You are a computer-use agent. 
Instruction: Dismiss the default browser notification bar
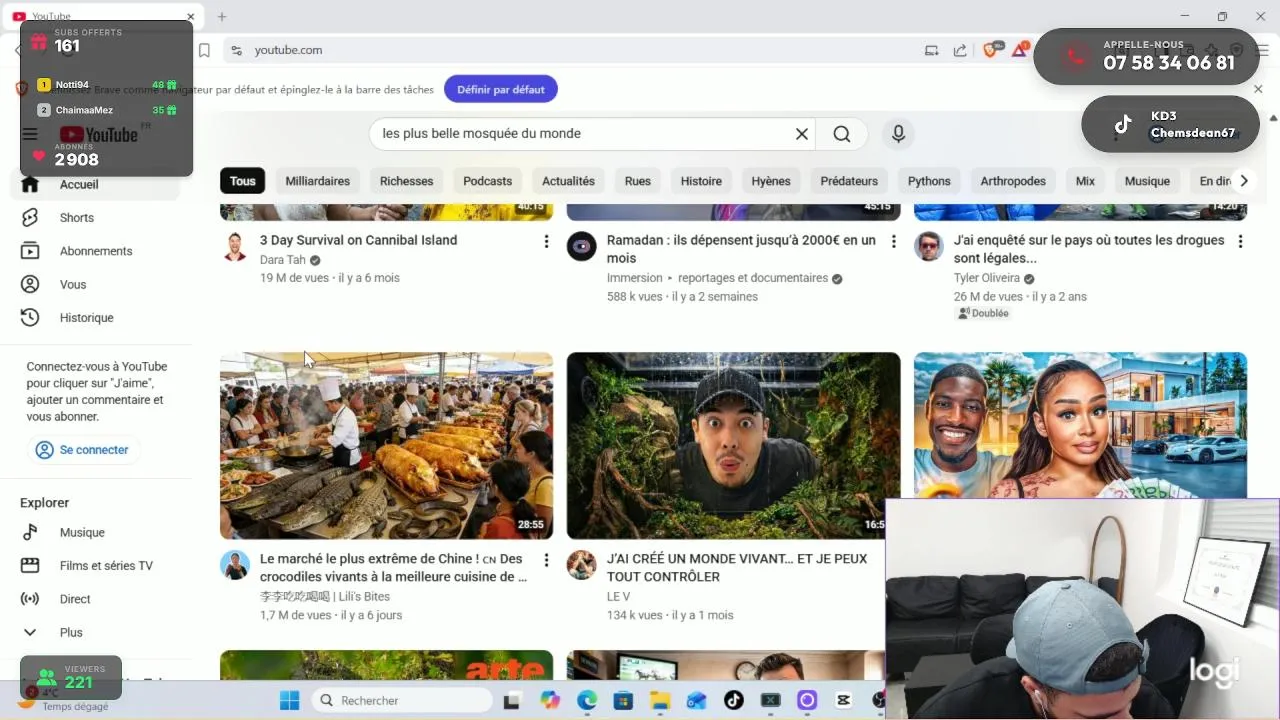(x=1258, y=89)
